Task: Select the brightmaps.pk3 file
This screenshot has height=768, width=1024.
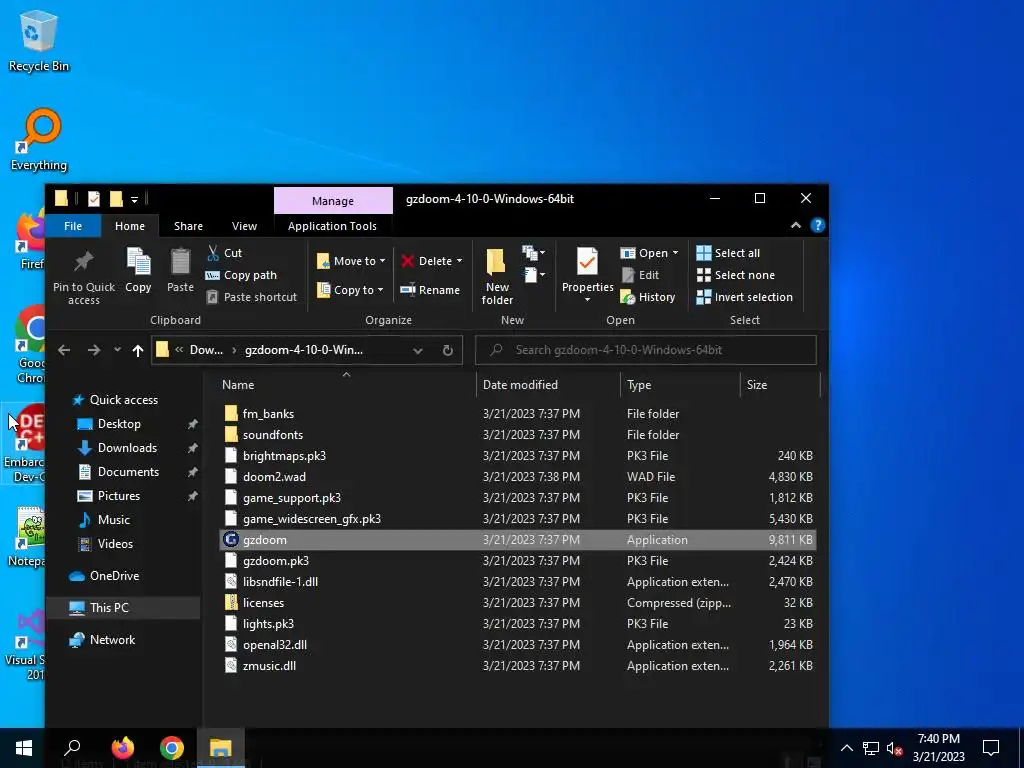Action: click(518, 456)
